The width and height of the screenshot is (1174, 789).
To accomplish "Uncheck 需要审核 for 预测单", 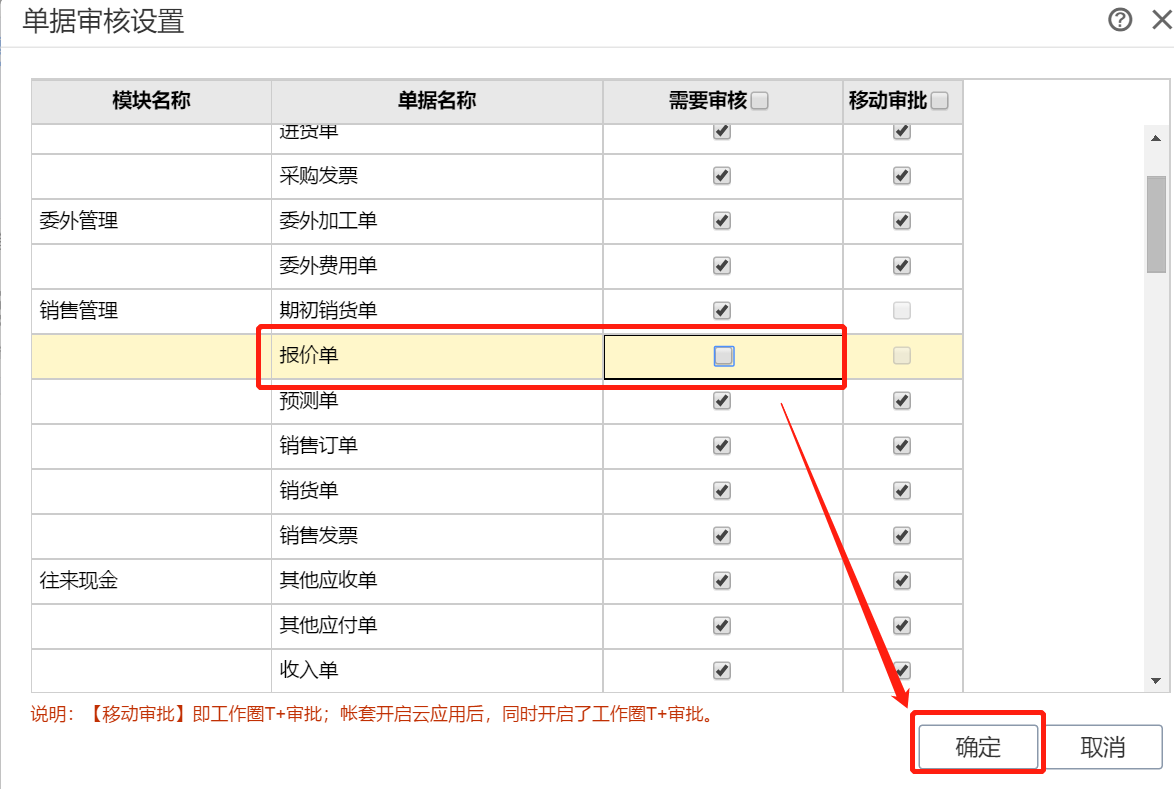I will pyautogui.click(x=722, y=401).
